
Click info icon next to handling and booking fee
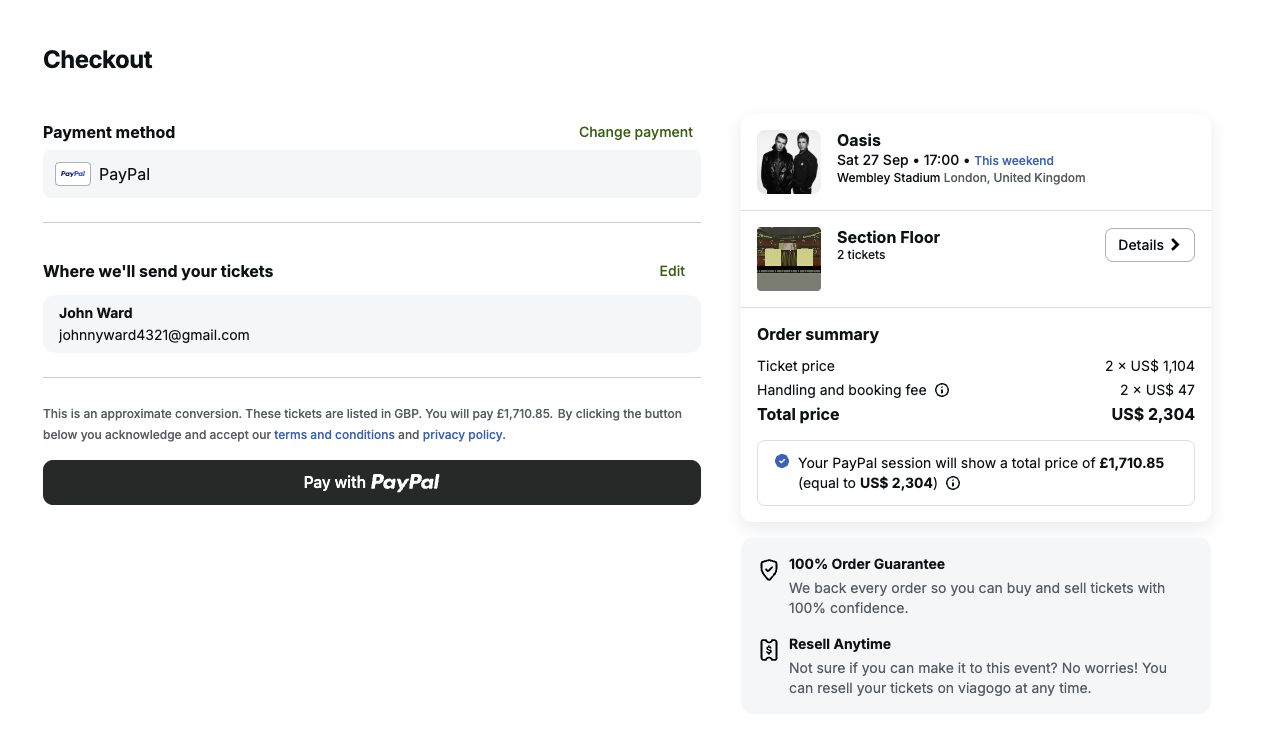941,390
